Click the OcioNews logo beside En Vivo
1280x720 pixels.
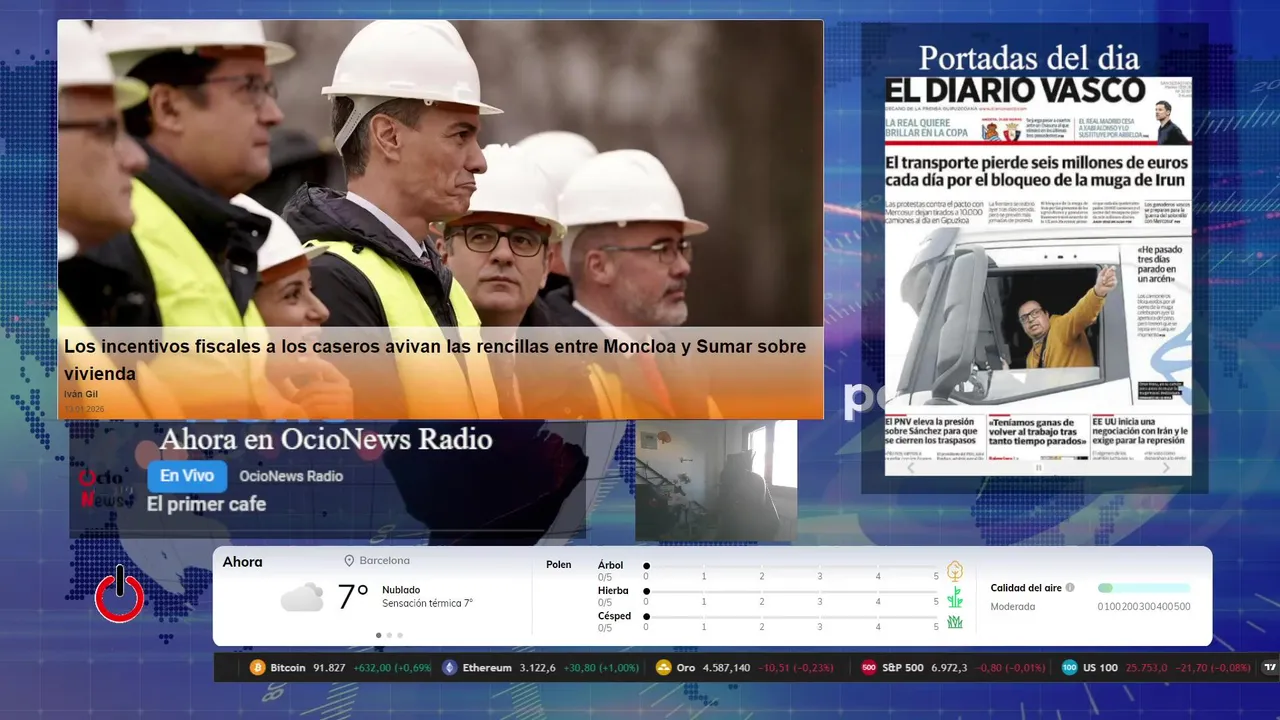click(105, 489)
